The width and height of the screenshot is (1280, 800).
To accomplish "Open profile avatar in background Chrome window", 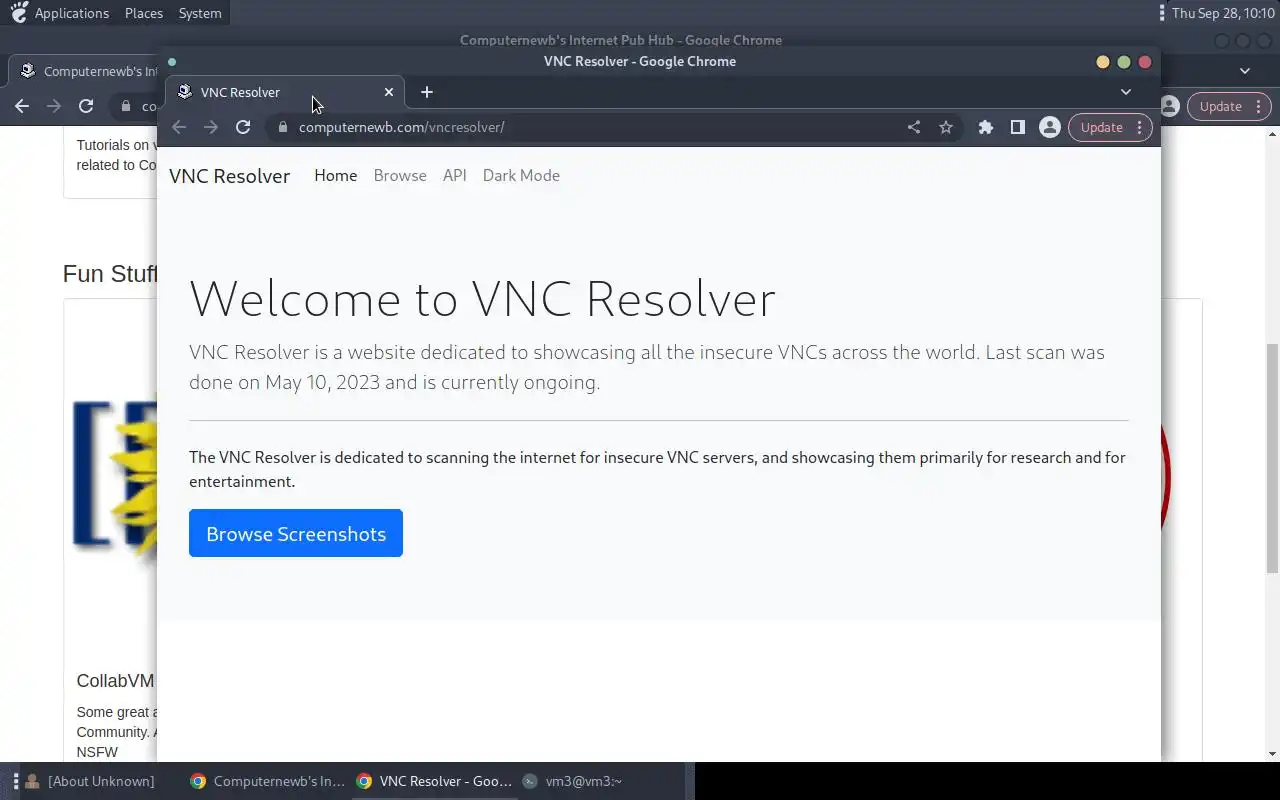I will click(1169, 106).
